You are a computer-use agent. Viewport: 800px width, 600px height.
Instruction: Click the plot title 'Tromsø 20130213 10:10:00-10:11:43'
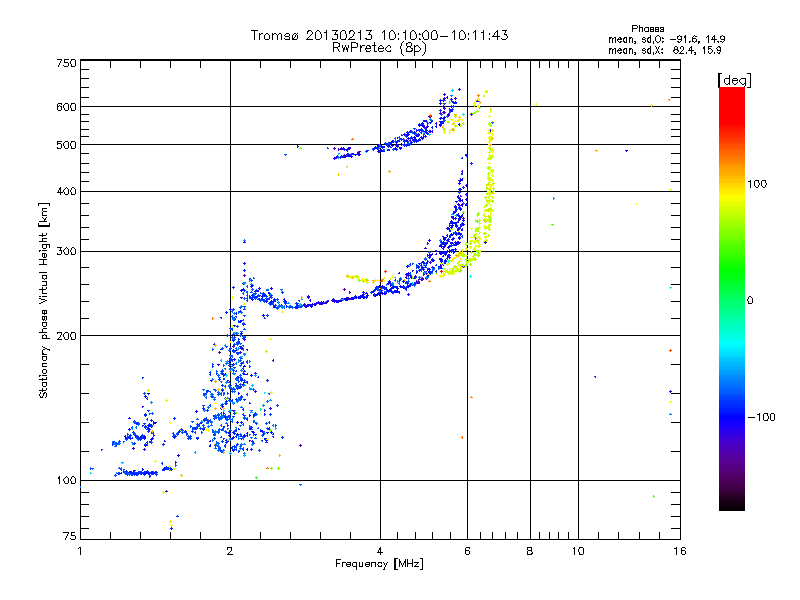point(379,35)
